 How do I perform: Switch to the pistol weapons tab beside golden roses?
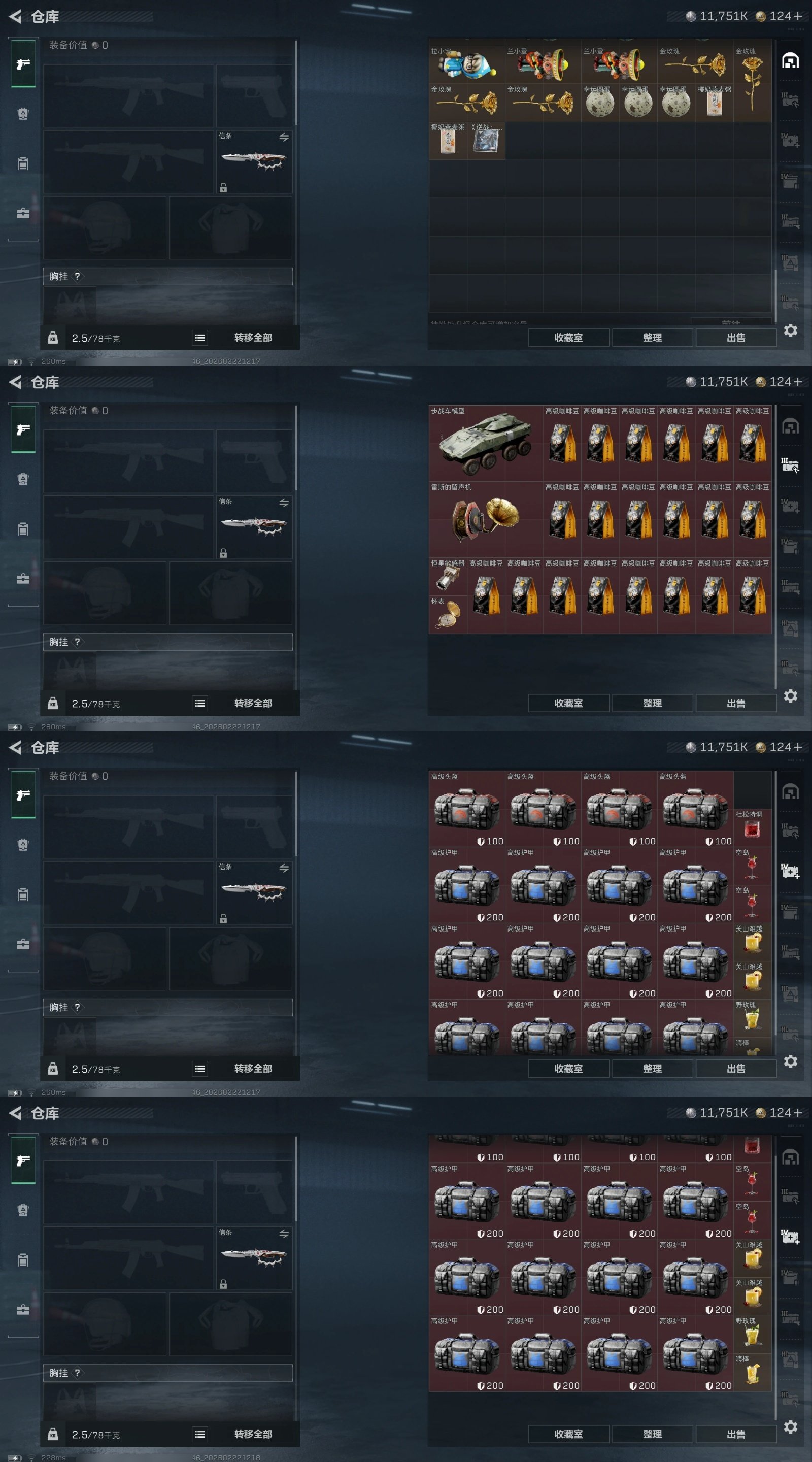point(23,63)
